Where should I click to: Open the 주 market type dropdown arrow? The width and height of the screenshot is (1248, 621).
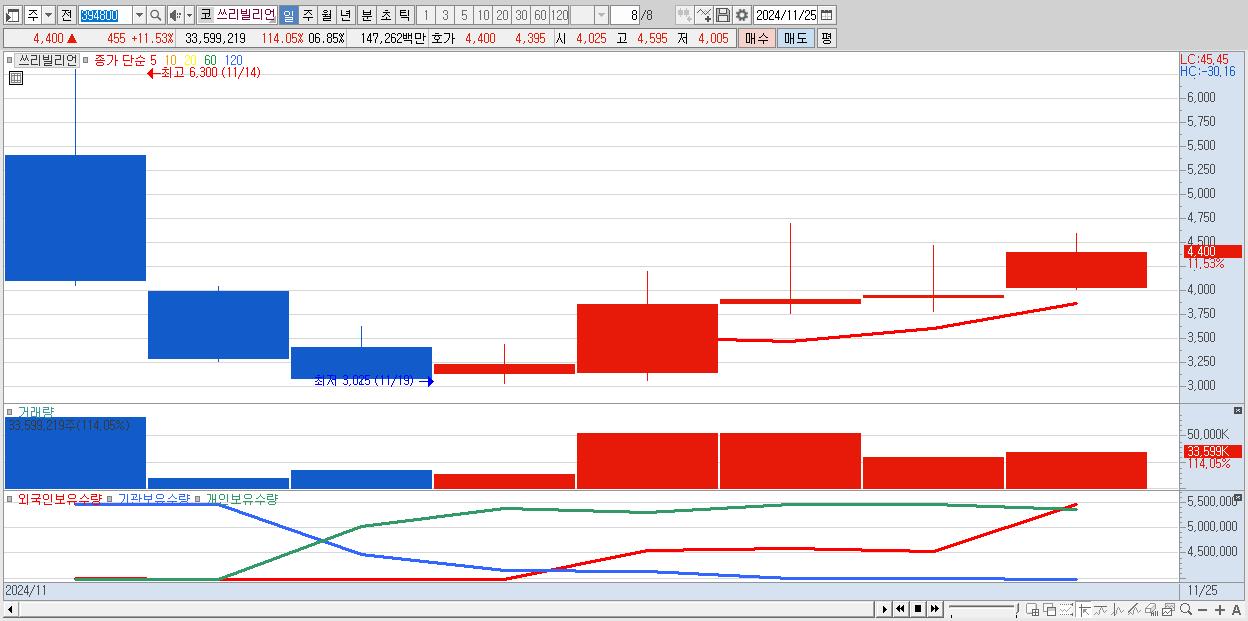pos(48,15)
